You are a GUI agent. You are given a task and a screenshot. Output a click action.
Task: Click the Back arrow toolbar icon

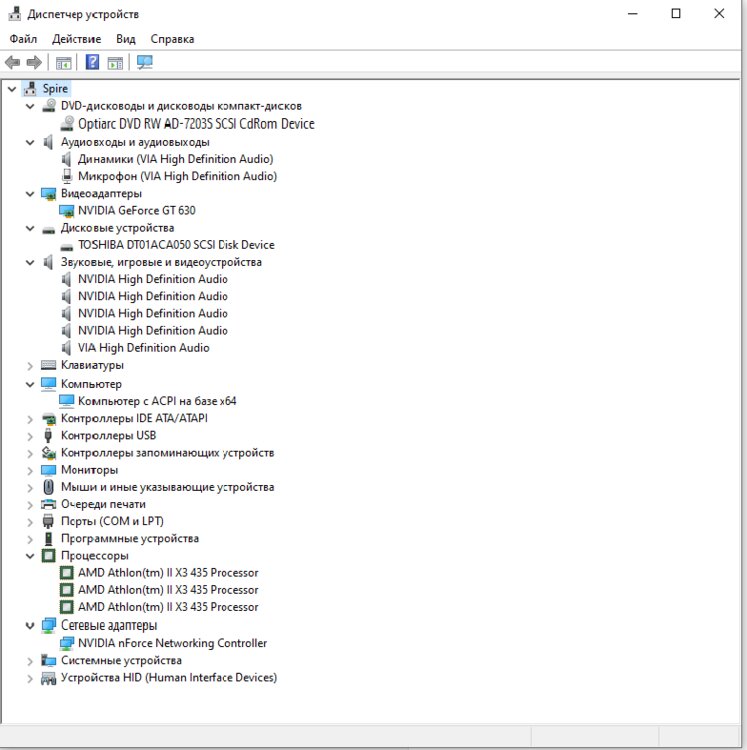(13, 63)
